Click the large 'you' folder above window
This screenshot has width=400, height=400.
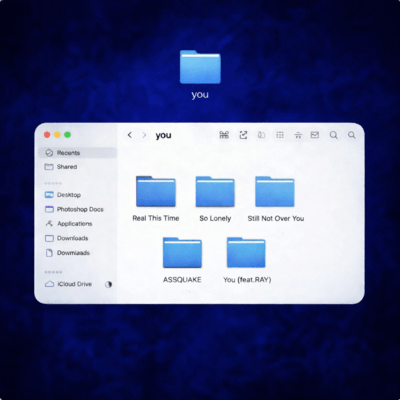(x=200, y=67)
